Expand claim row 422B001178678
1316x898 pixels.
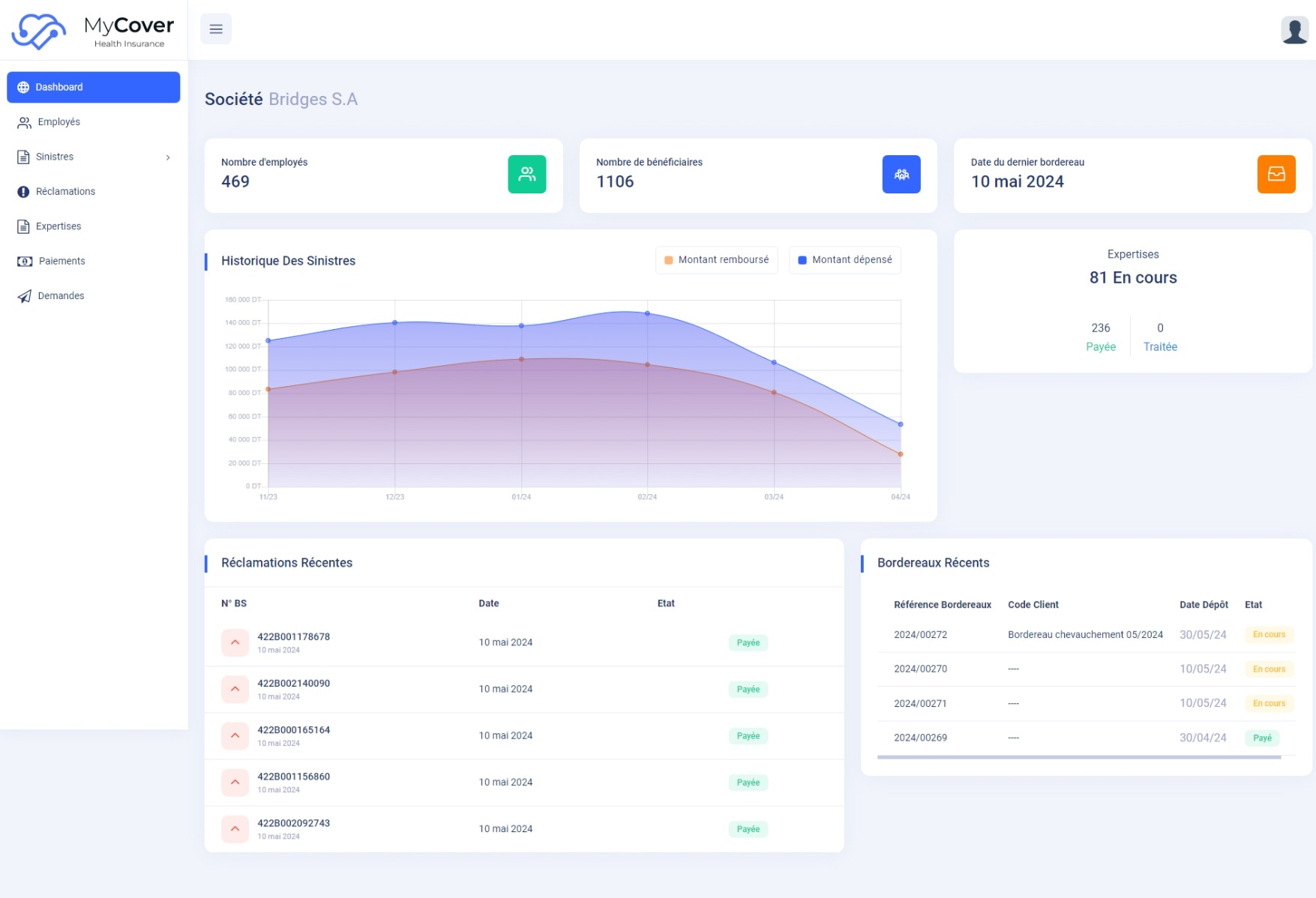[x=235, y=642]
